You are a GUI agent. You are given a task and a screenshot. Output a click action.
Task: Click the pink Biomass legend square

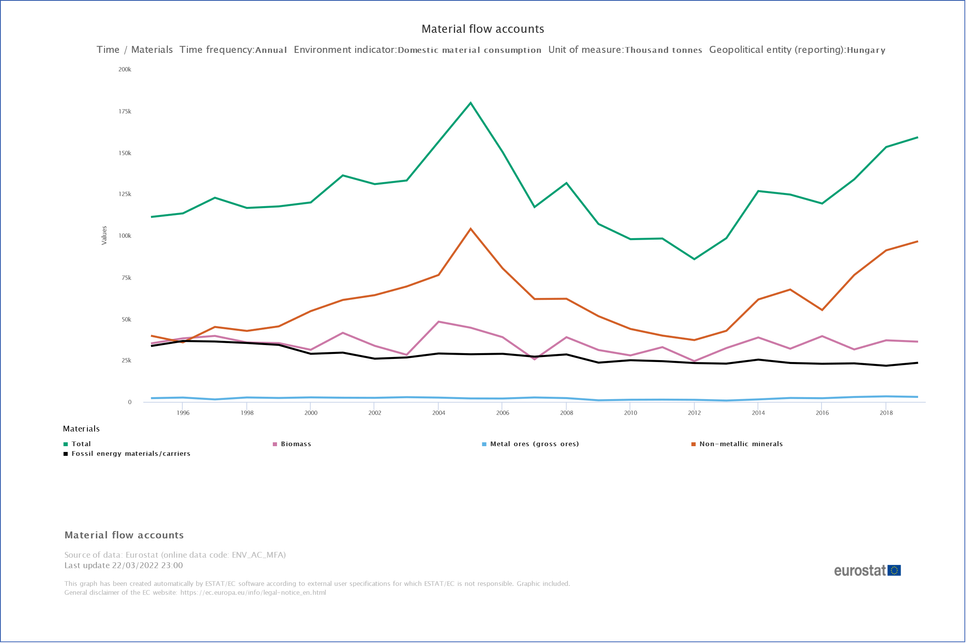click(275, 444)
